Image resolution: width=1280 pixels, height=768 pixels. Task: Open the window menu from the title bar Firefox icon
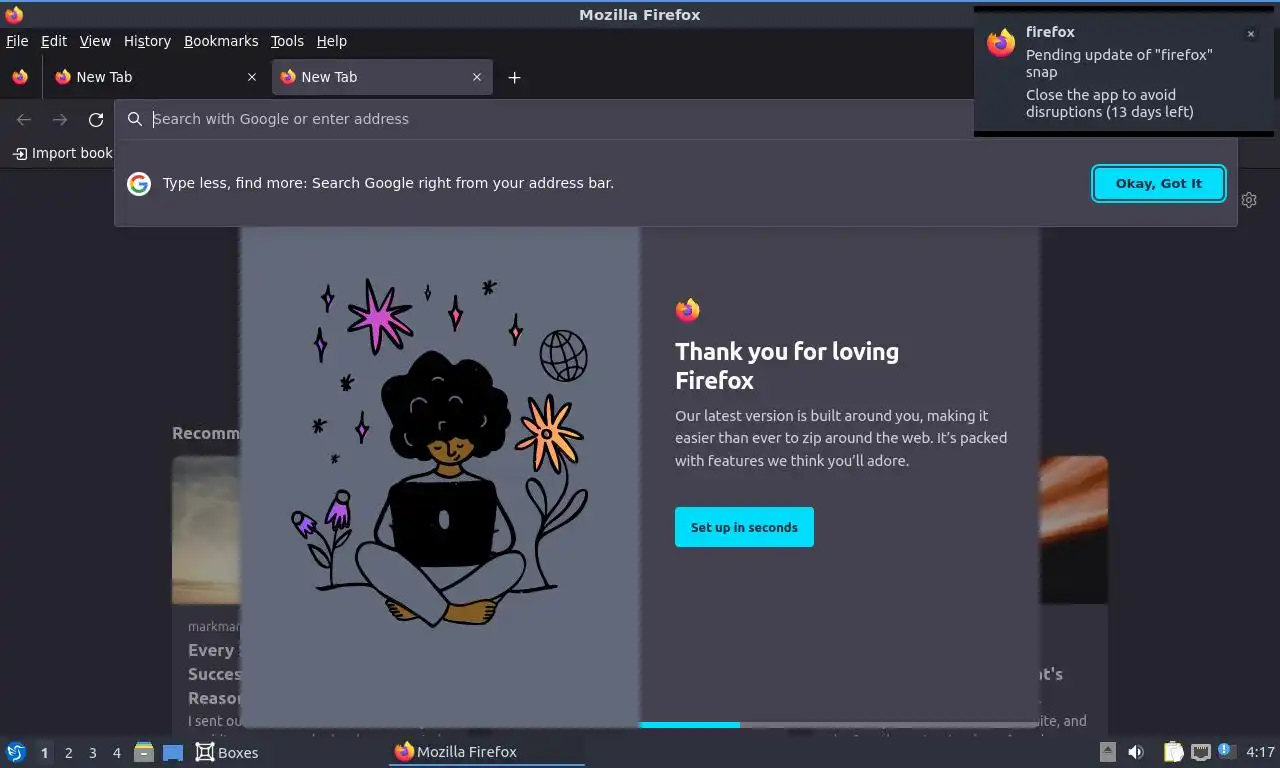pyautogui.click(x=14, y=14)
